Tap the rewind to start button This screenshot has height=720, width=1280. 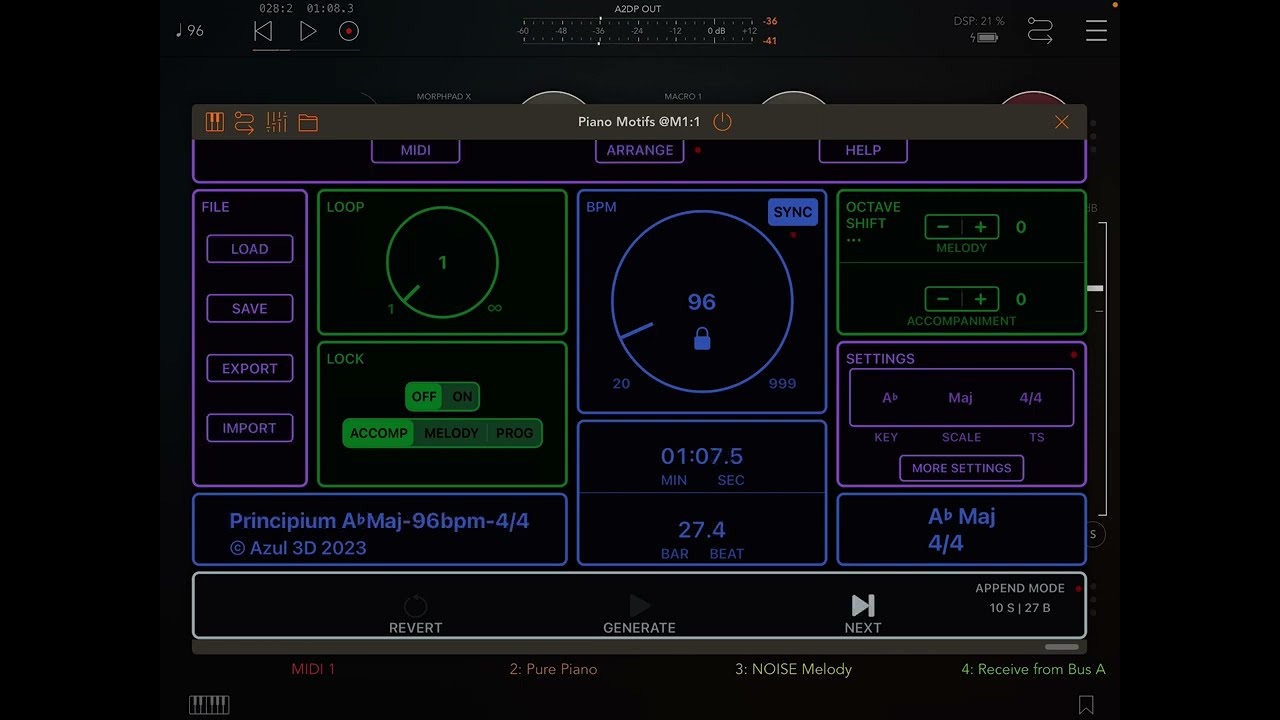(263, 32)
